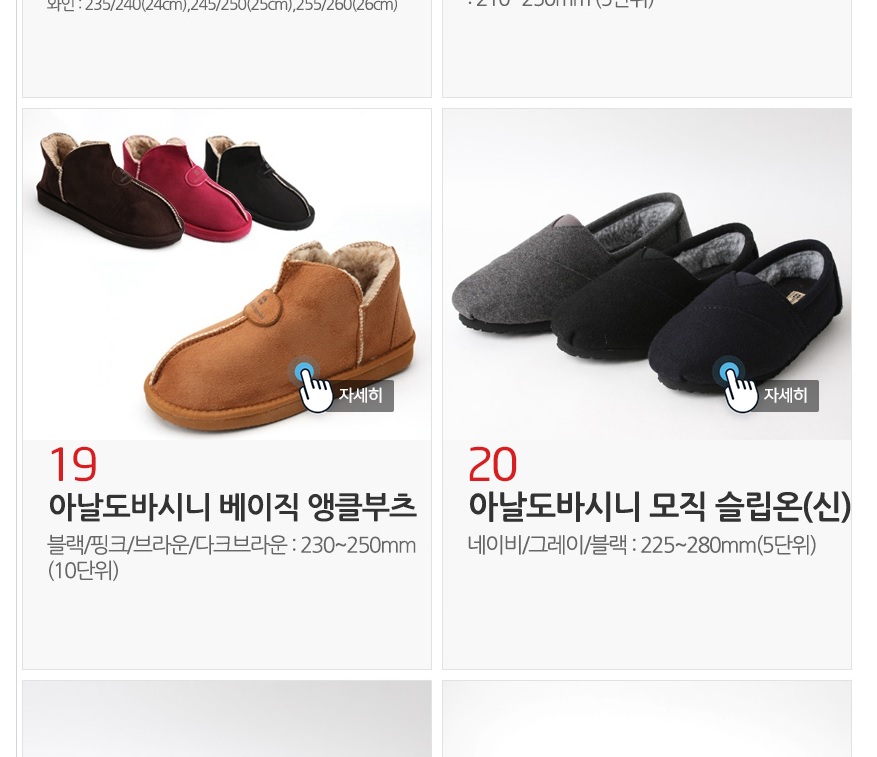Select the pink ankle boot image
Screen dimensions: 877x757
(187, 187)
